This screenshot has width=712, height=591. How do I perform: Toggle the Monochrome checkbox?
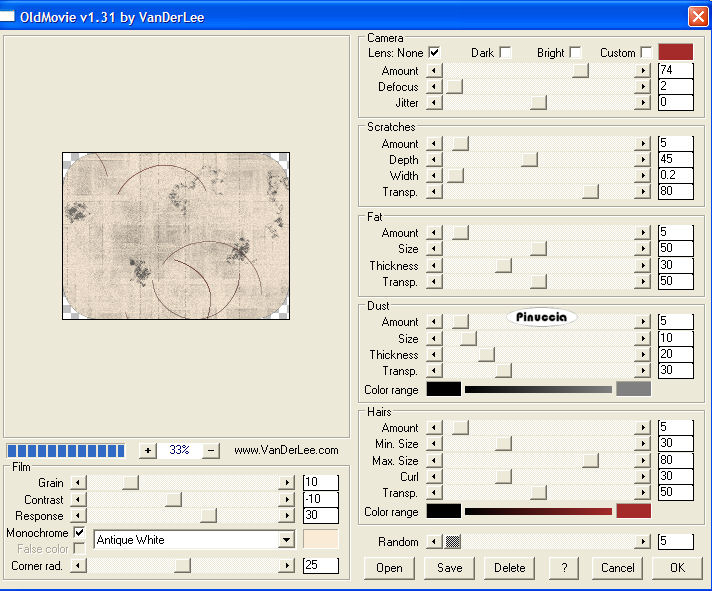click(79, 533)
